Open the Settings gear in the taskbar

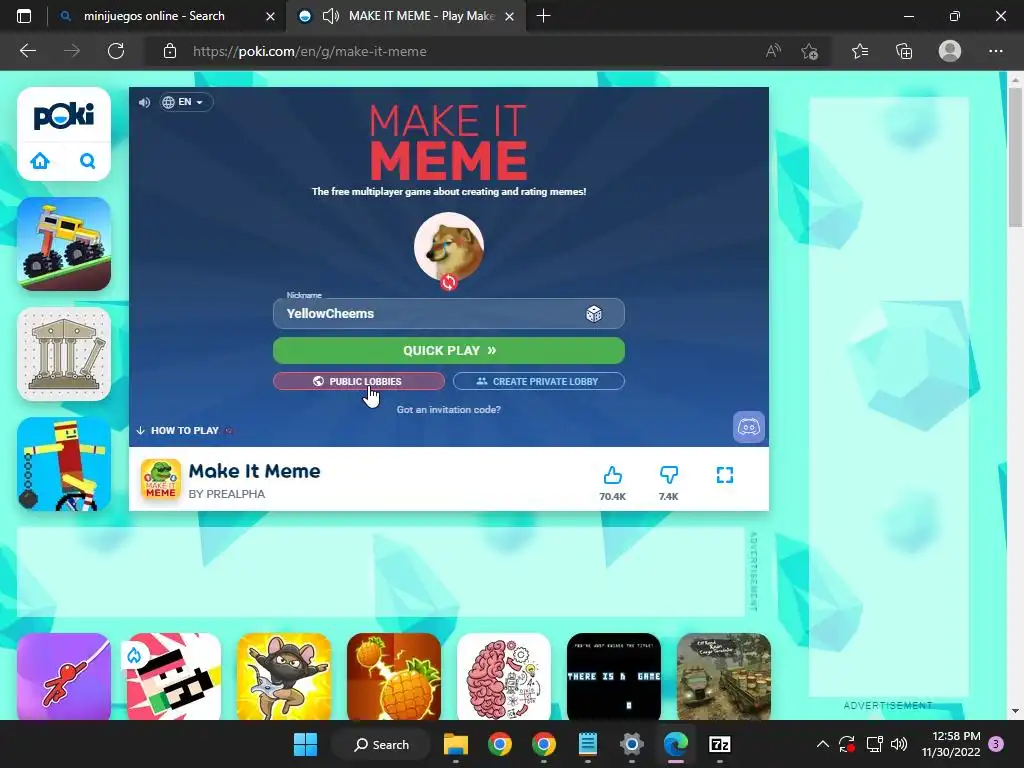(632, 744)
